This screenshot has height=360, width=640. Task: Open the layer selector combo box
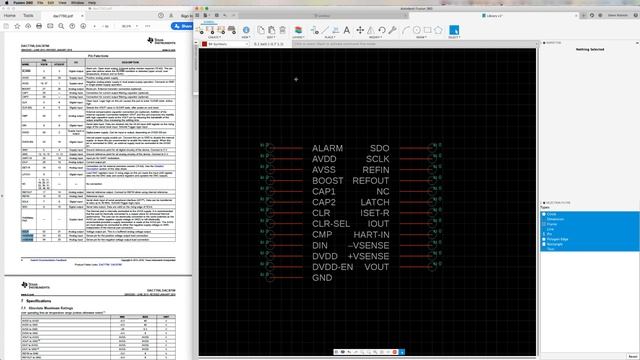pyautogui.click(x=225, y=44)
